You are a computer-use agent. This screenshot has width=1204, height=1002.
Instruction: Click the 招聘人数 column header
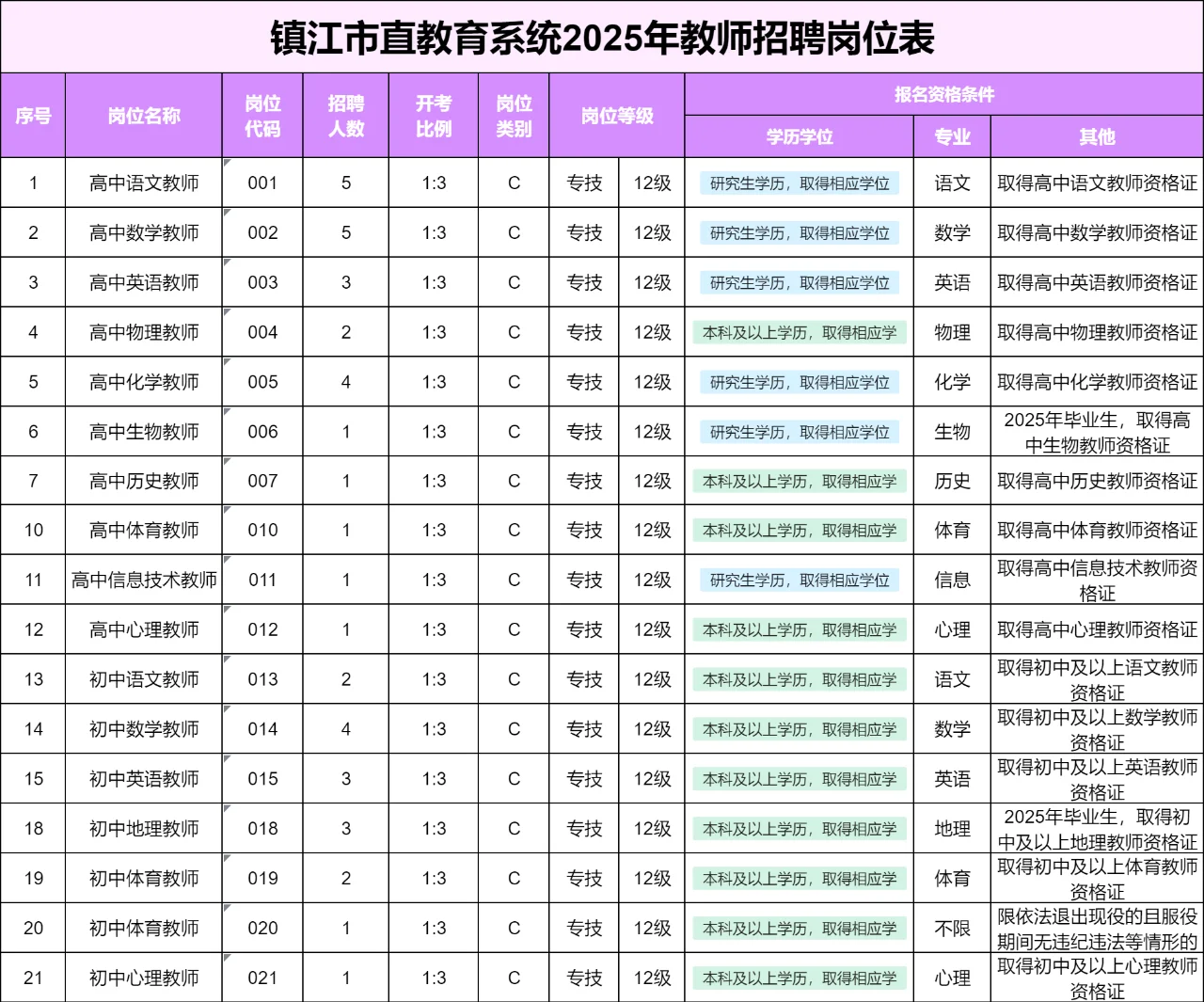[345, 115]
